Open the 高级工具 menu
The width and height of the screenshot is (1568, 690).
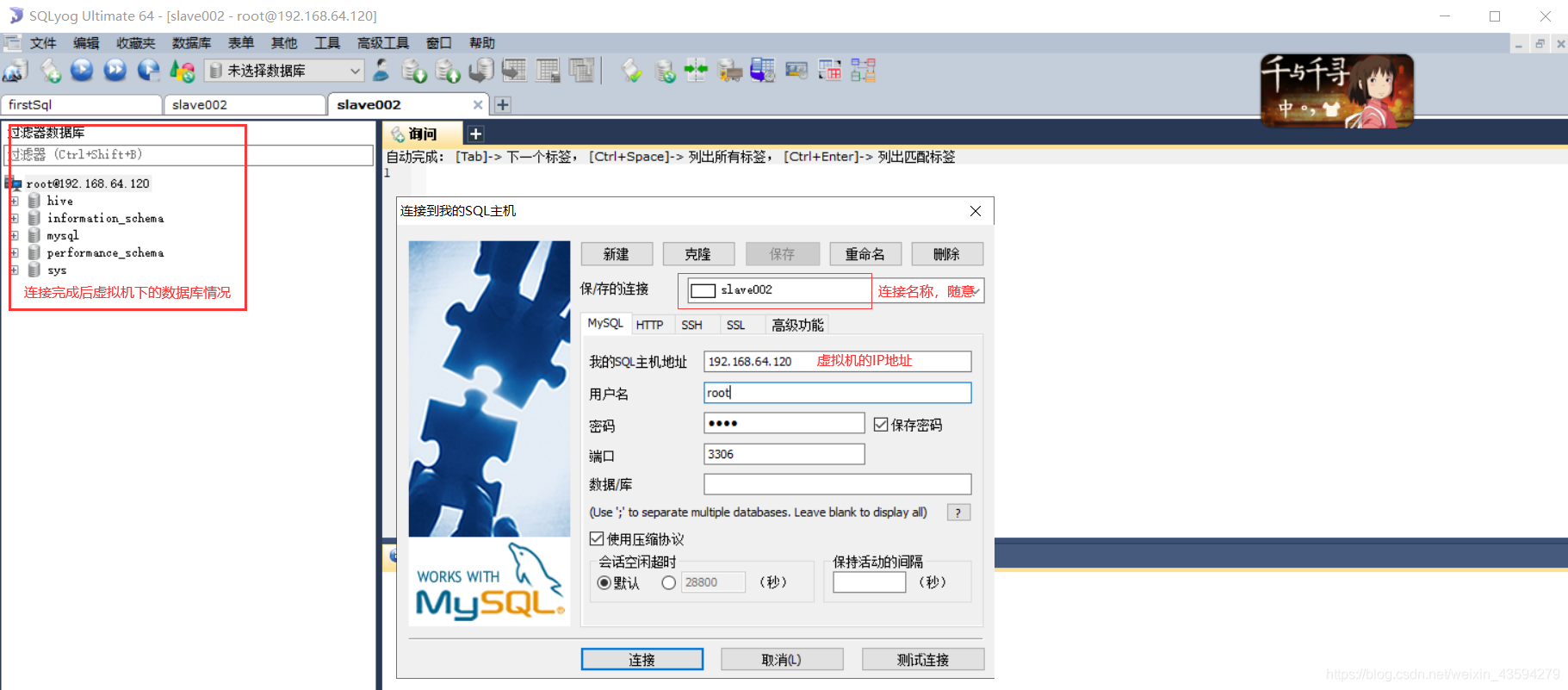[383, 43]
